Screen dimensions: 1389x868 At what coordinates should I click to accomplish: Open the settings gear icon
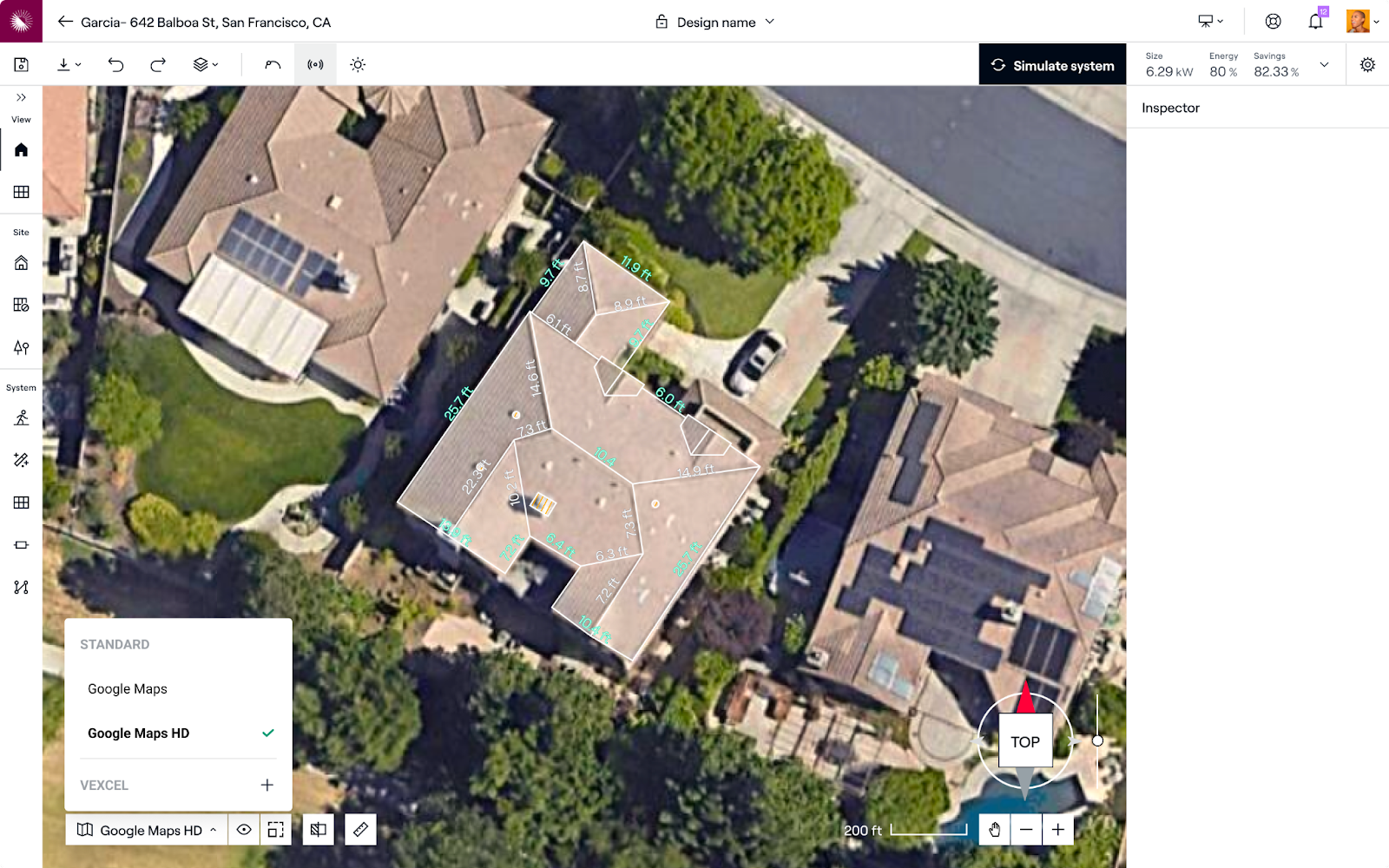coord(1367,65)
